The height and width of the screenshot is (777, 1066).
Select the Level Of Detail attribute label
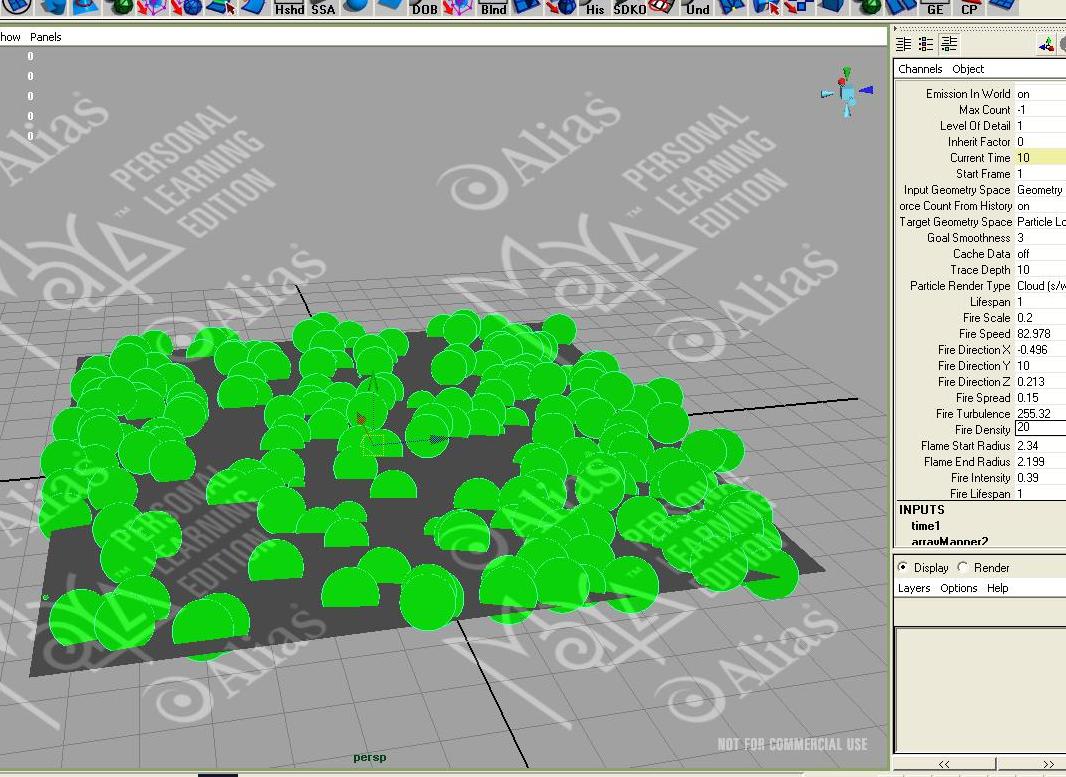[975, 126]
